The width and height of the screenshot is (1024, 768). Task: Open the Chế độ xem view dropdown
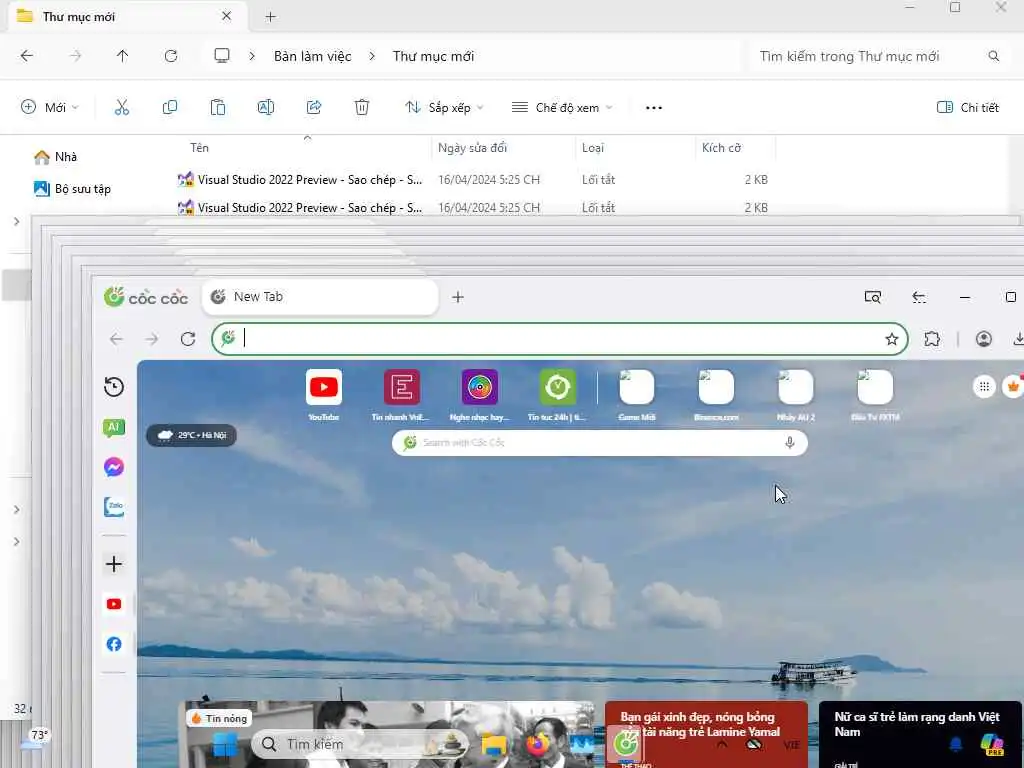(562, 107)
